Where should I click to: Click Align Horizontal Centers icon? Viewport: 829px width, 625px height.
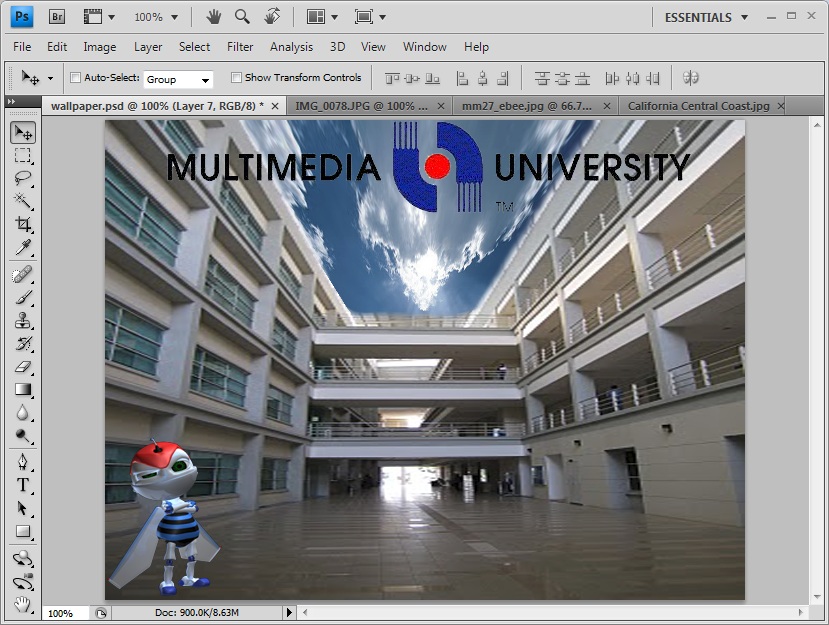[x=483, y=79]
